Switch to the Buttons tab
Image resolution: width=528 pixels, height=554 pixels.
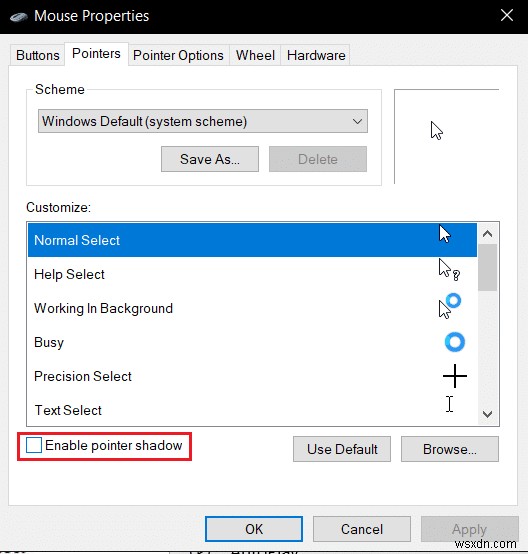[37, 55]
